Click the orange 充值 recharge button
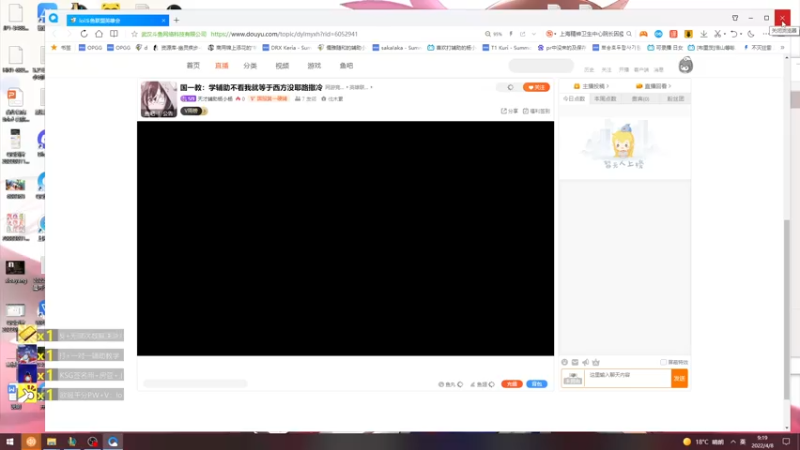 tap(512, 384)
